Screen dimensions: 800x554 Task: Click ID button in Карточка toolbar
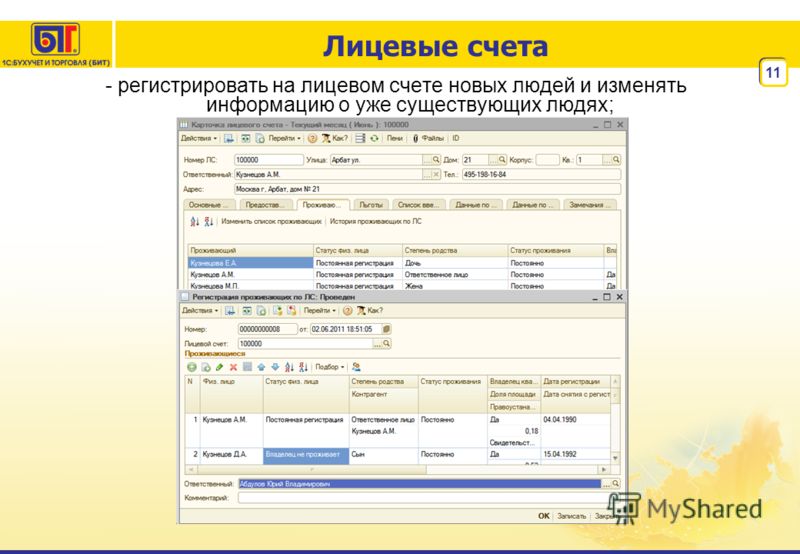click(456, 138)
